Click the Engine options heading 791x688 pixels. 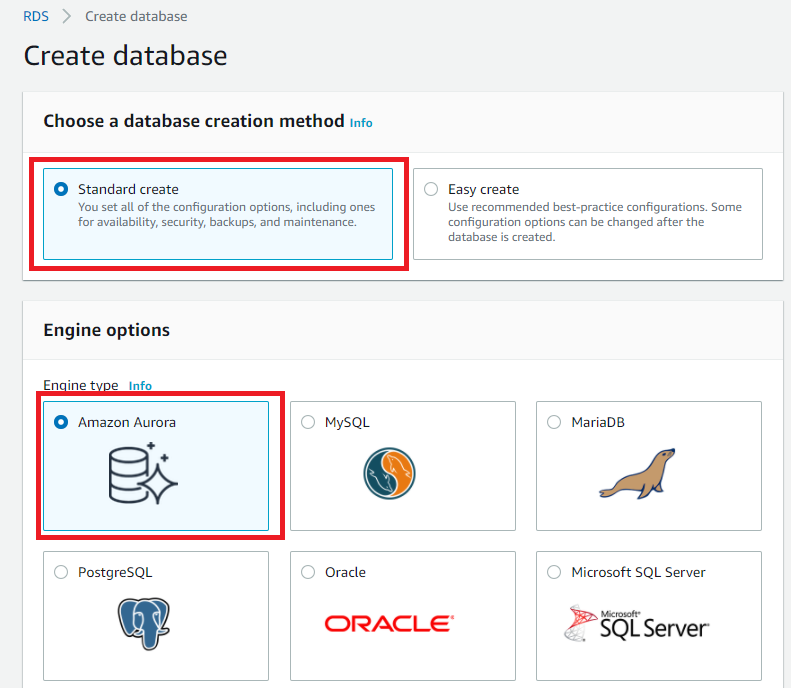click(x=106, y=330)
